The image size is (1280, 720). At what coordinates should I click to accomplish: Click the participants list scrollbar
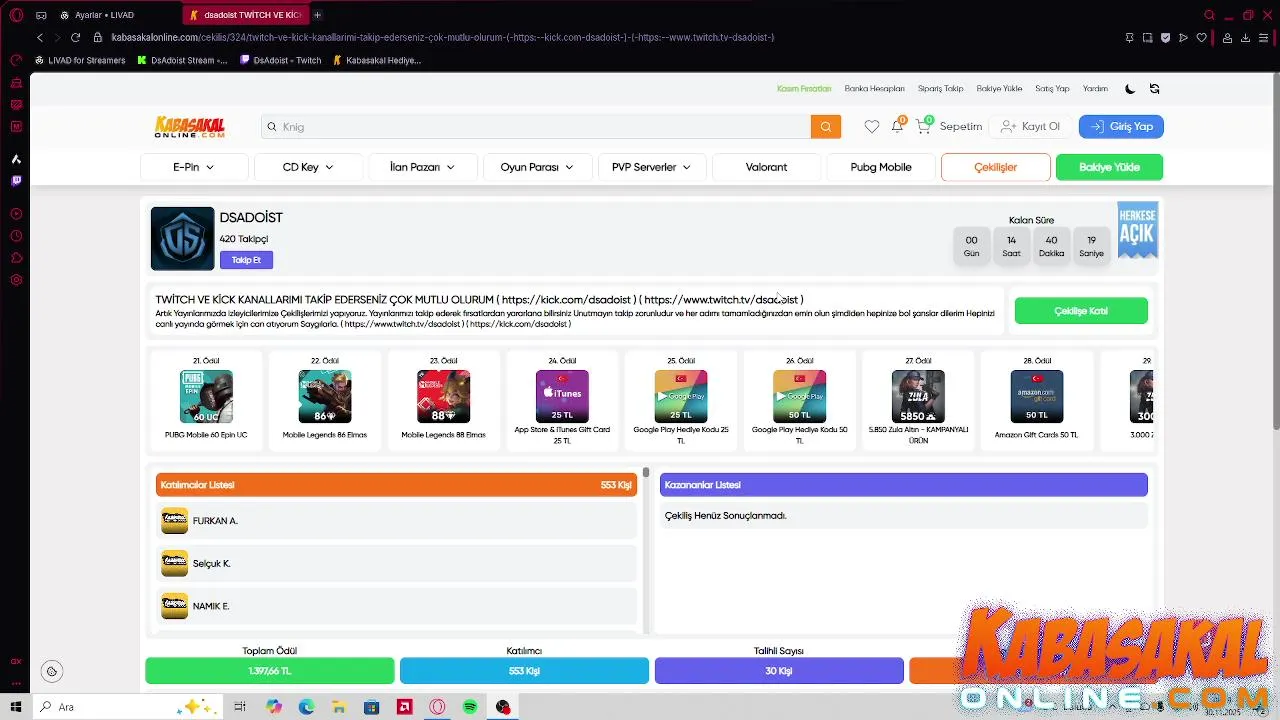click(x=646, y=472)
